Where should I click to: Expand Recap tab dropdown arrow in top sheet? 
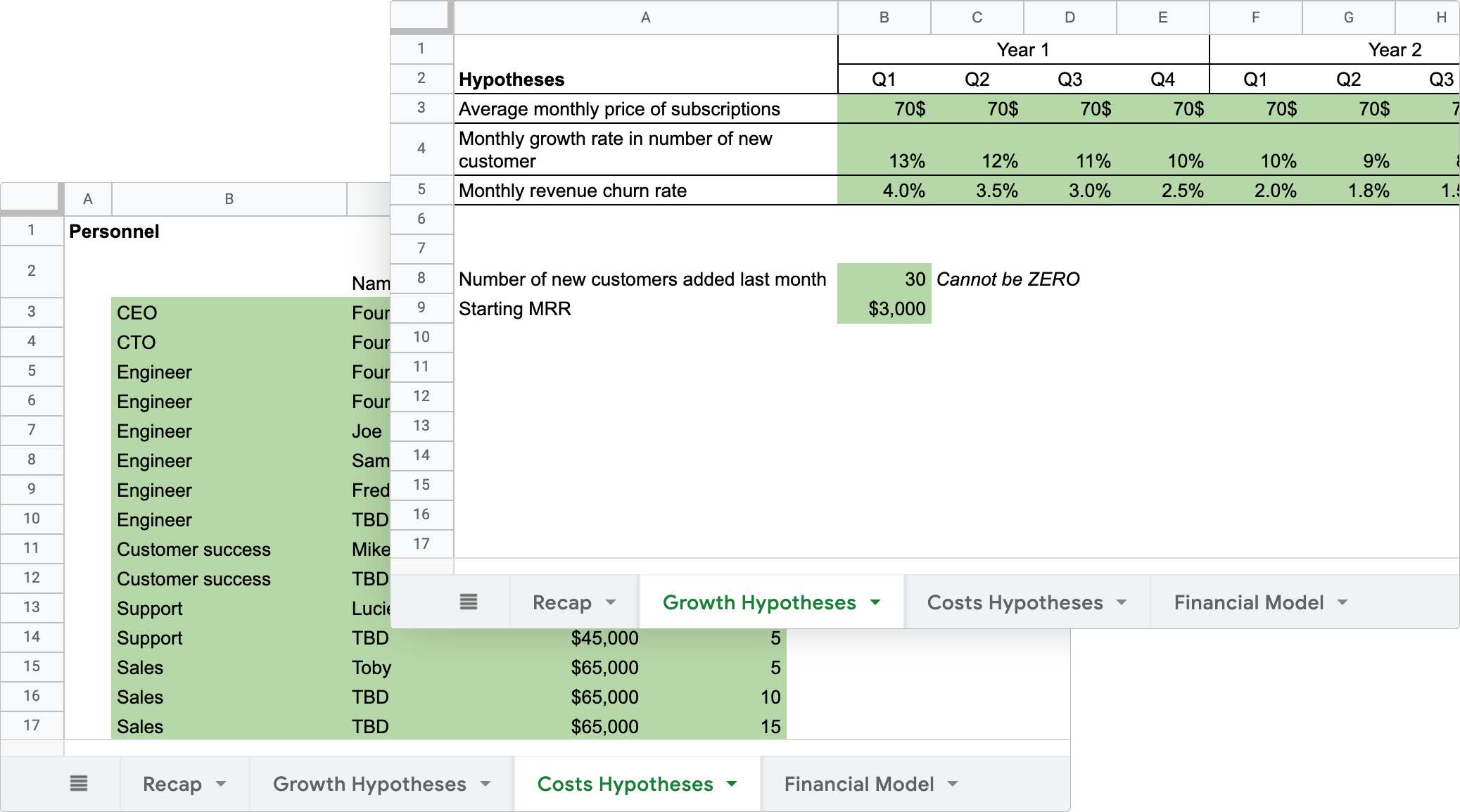[611, 602]
